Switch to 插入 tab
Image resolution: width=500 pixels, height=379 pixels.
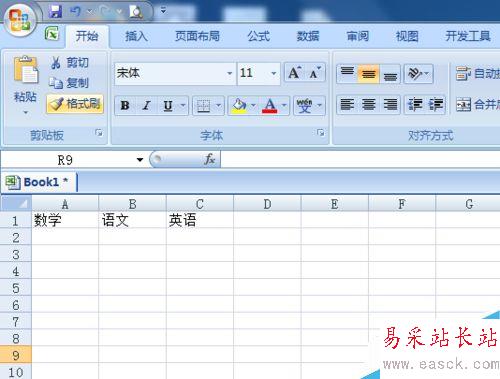(x=136, y=36)
